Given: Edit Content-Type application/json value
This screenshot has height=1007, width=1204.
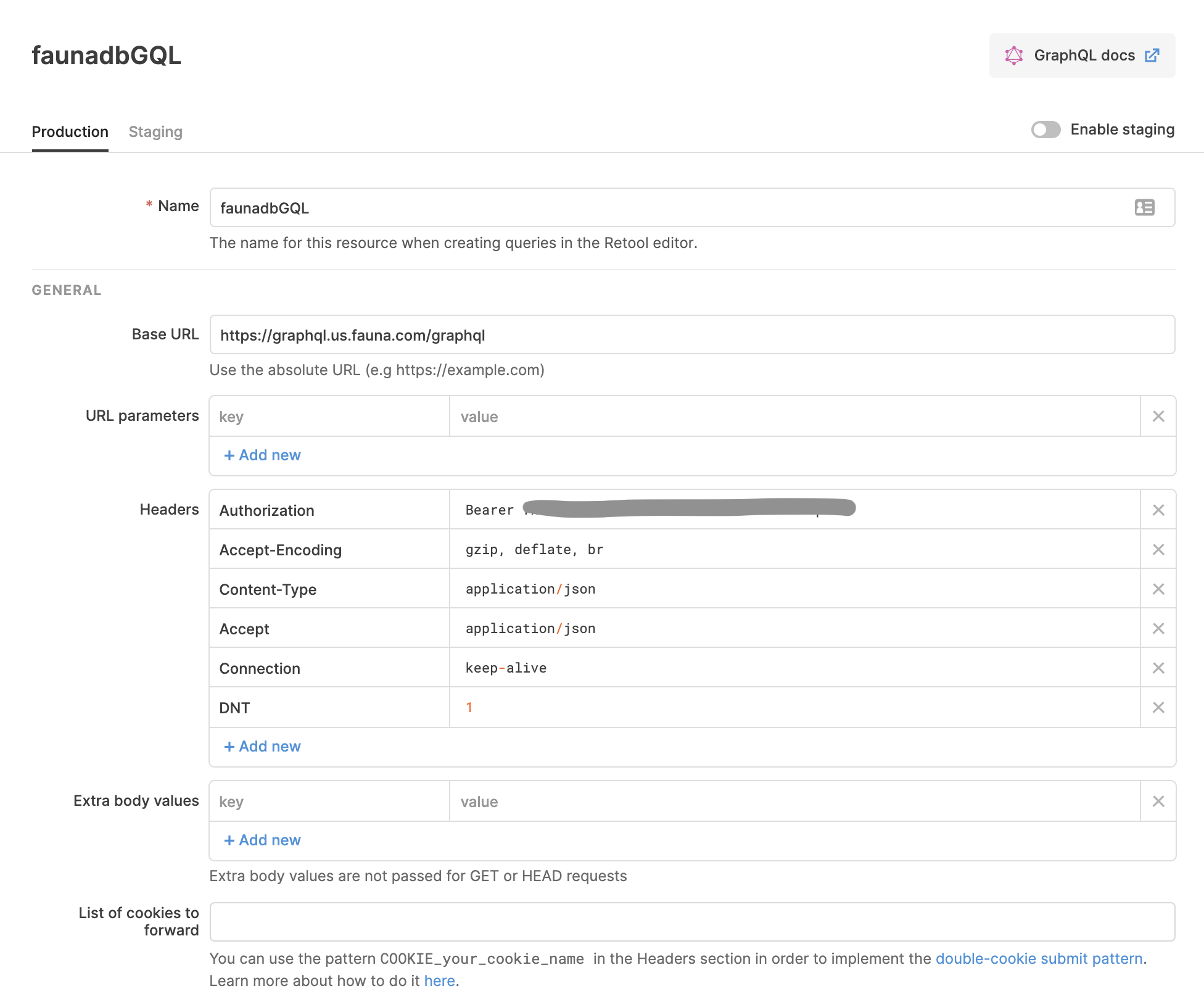Looking at the screenshot, I should (795, 589).
